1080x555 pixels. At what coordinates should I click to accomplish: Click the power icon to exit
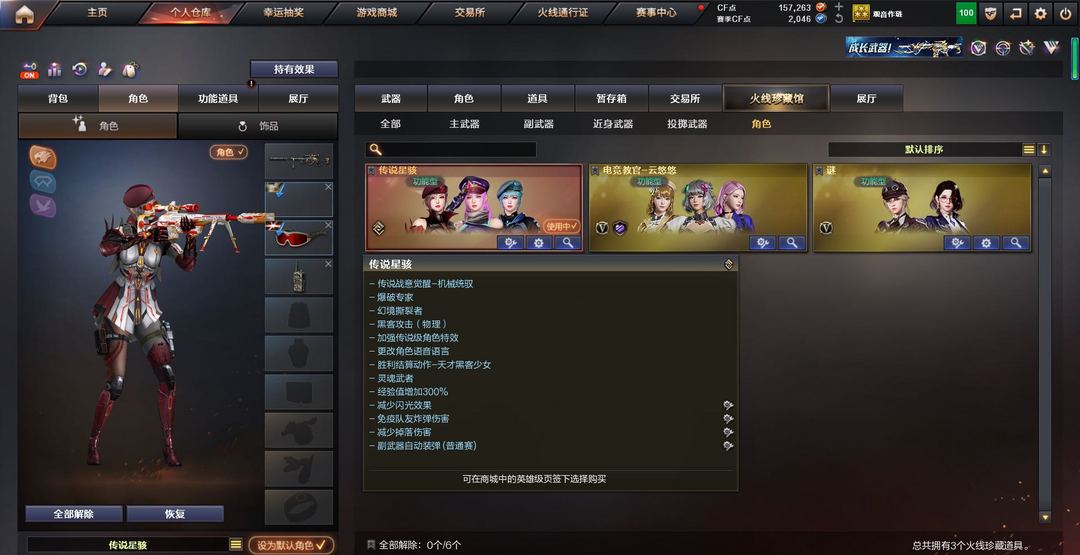pos(1066,13)
